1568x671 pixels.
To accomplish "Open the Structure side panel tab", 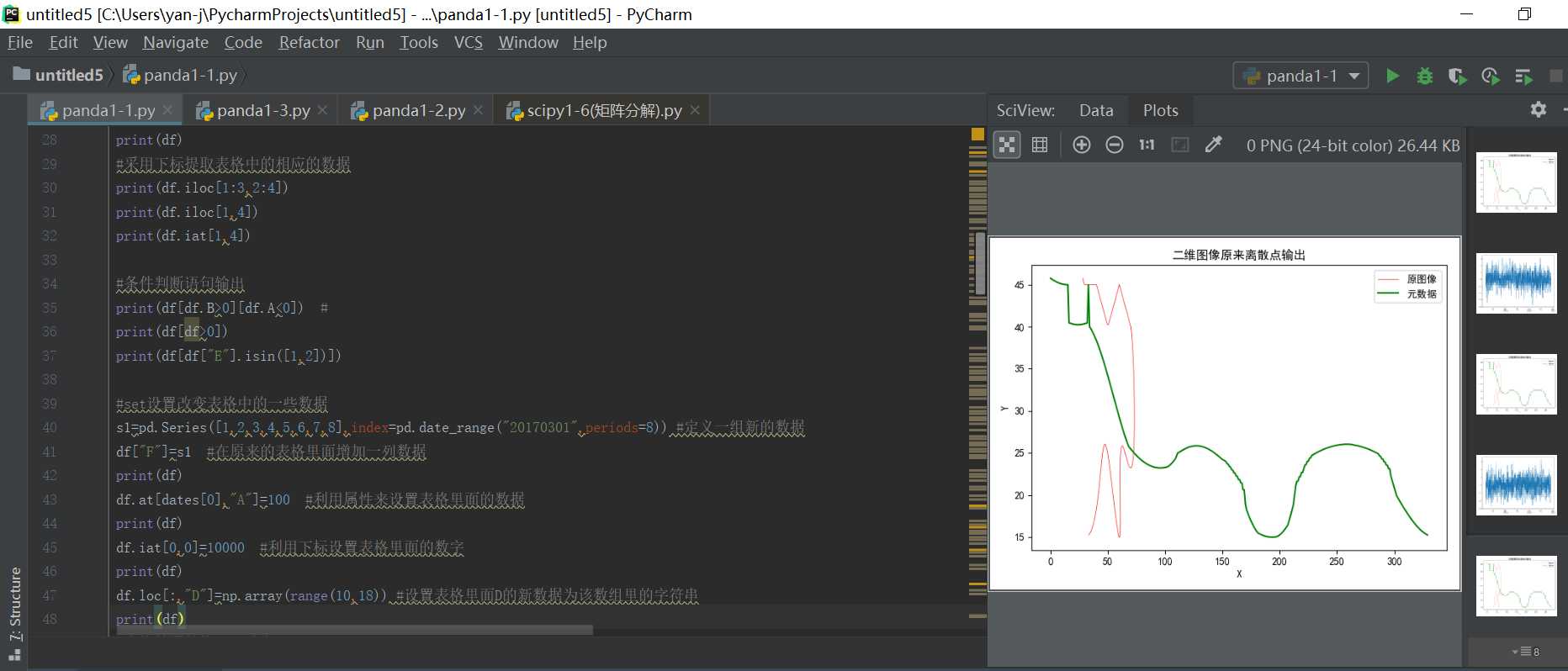I will coord(14,603).
